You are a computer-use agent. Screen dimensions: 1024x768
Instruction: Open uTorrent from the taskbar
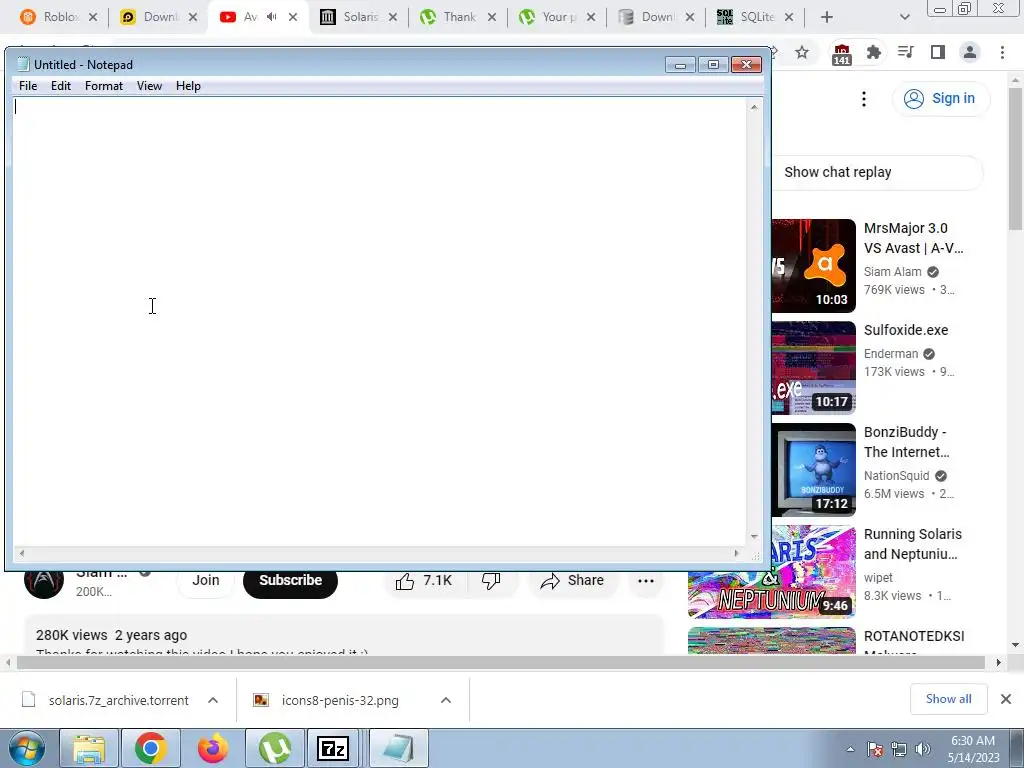[274, 748]
